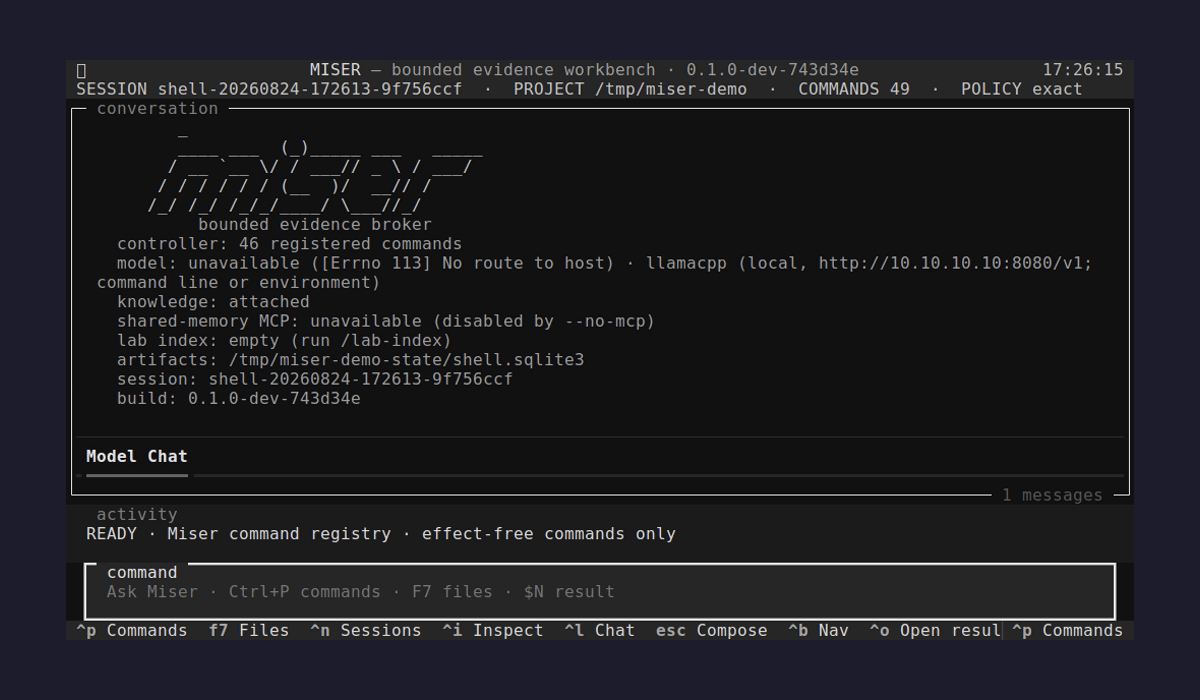Click the "conversation" panel label
Image resolution: width=1200 pixels, height=700 pixels.
click(x=157, y=108)
